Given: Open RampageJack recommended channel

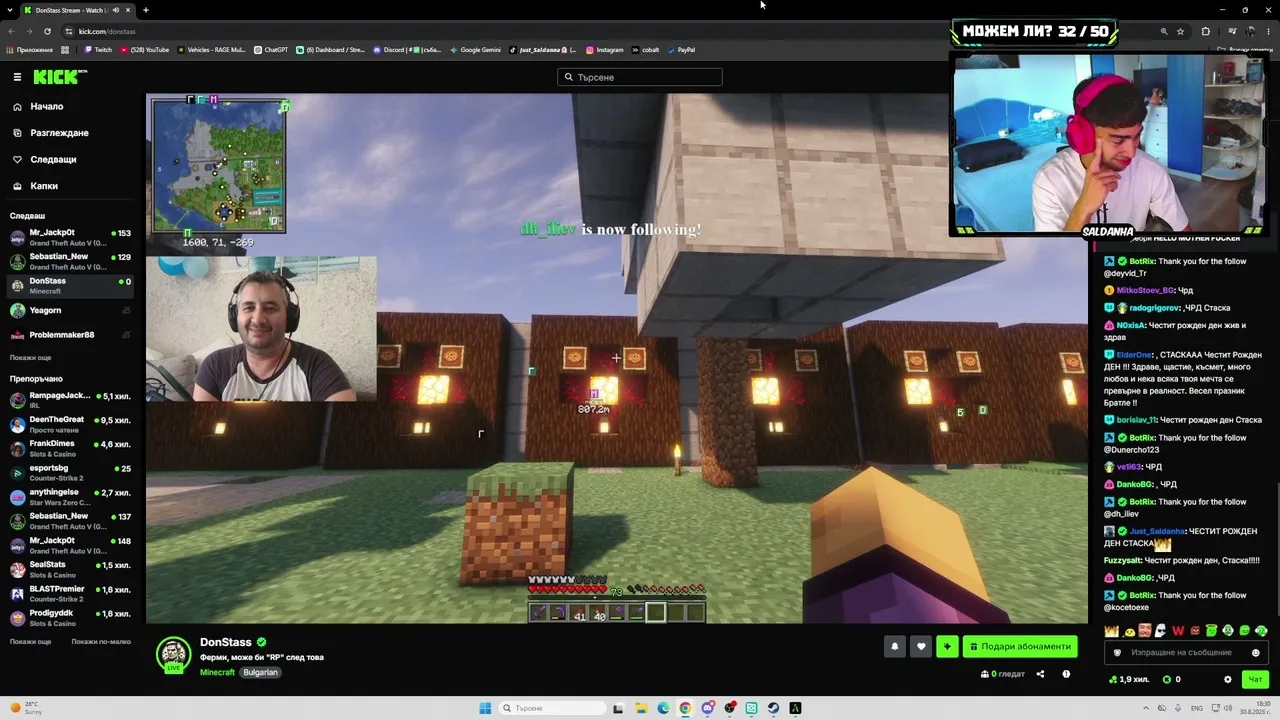Looking at the screenshot, I should [x=70, y=400].
